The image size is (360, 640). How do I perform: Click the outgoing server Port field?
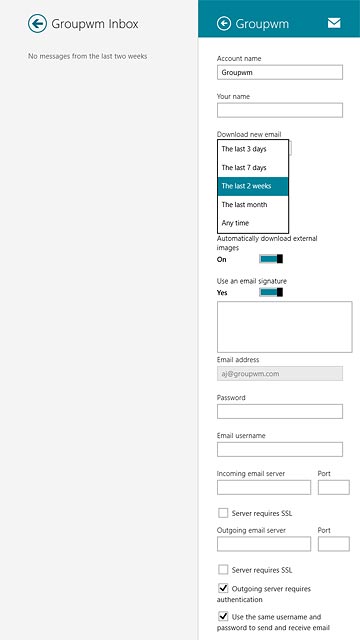pos(333,544)
